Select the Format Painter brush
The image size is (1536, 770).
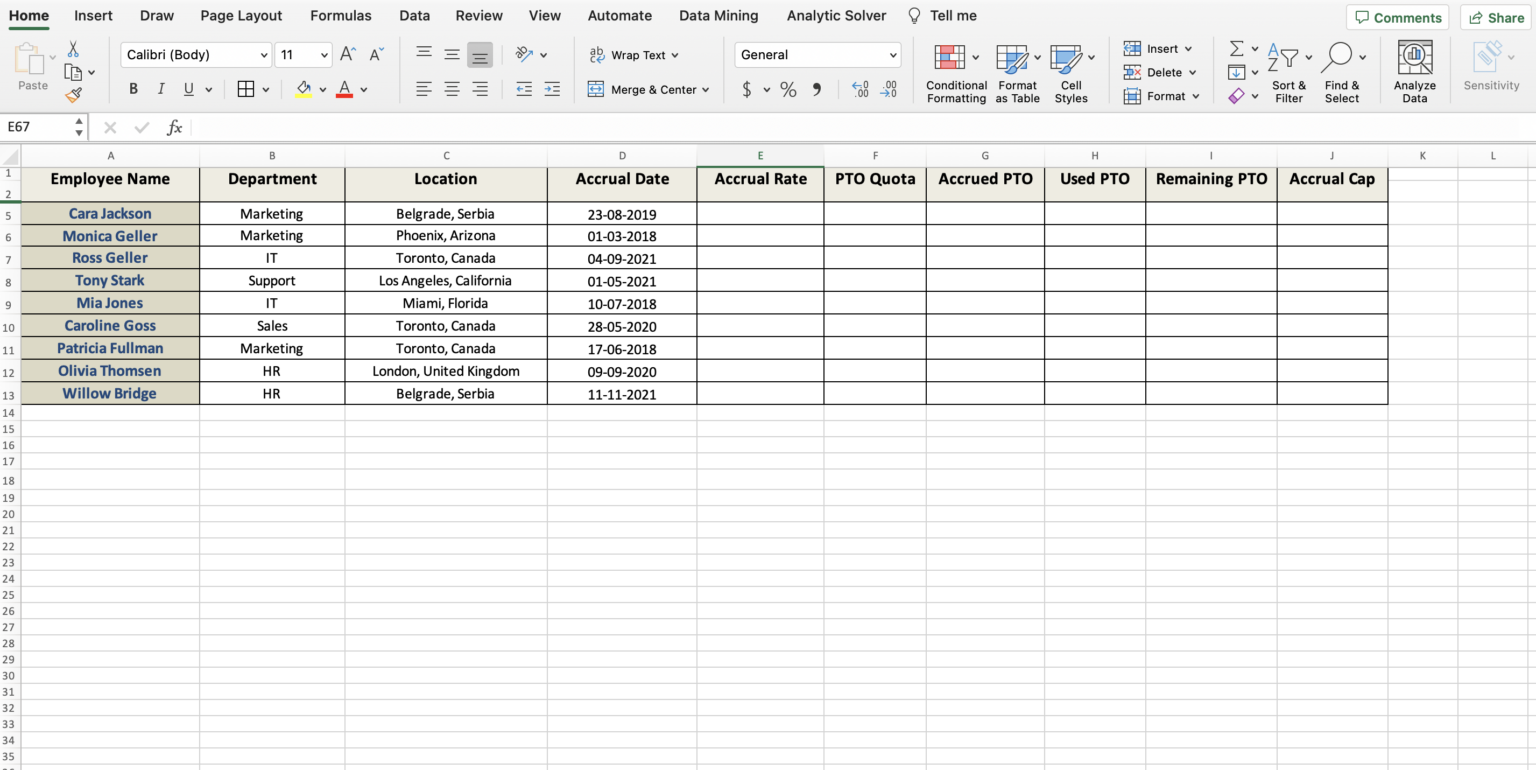[73, 95]
